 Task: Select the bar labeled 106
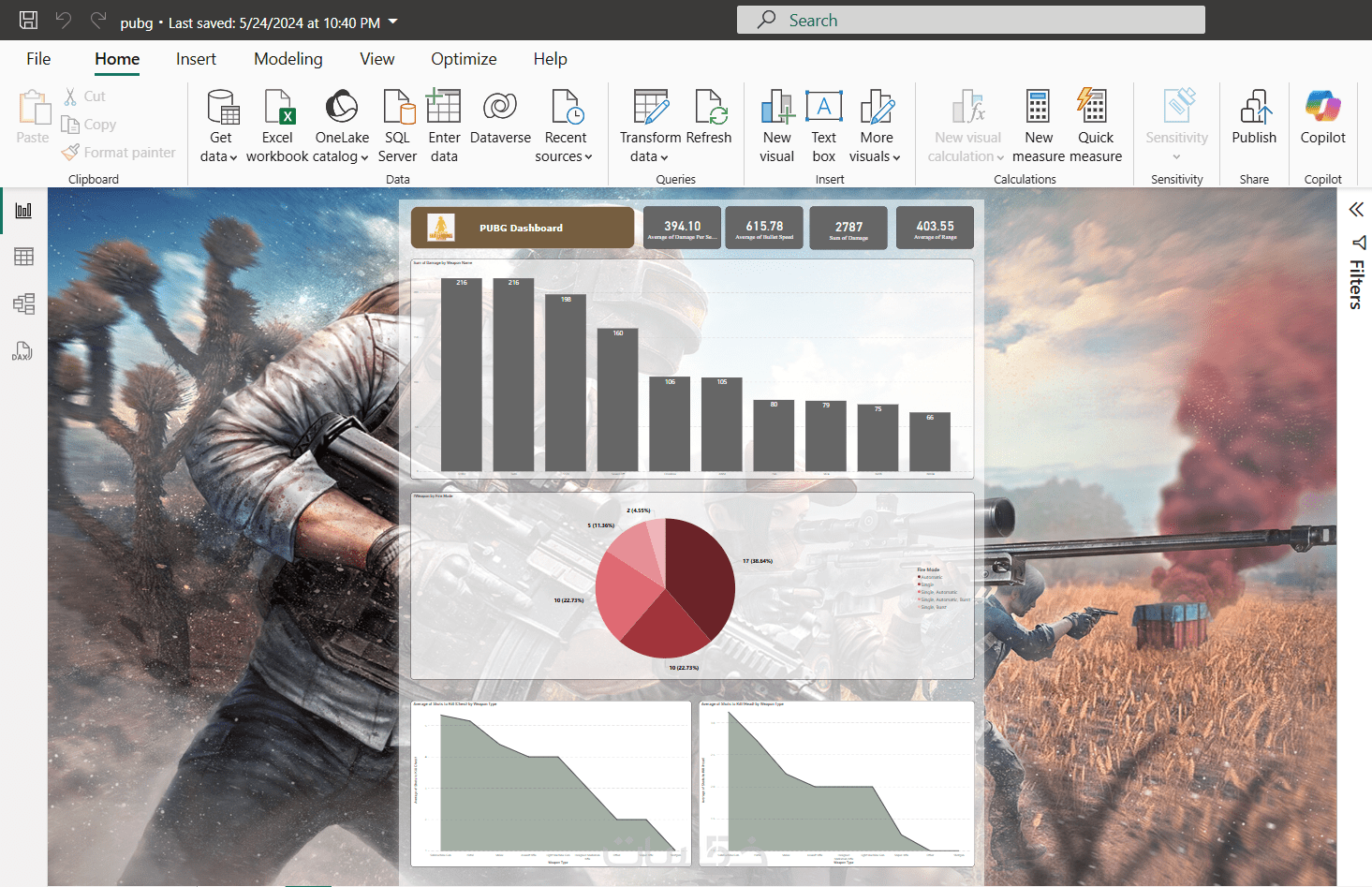click(x=670, y=424)
